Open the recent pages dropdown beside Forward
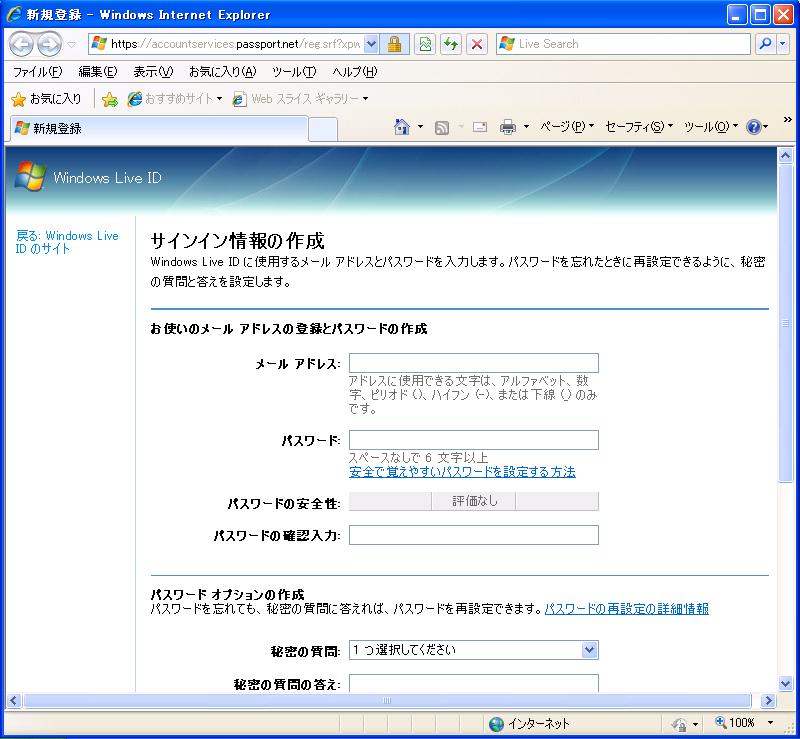 point(72,45)
